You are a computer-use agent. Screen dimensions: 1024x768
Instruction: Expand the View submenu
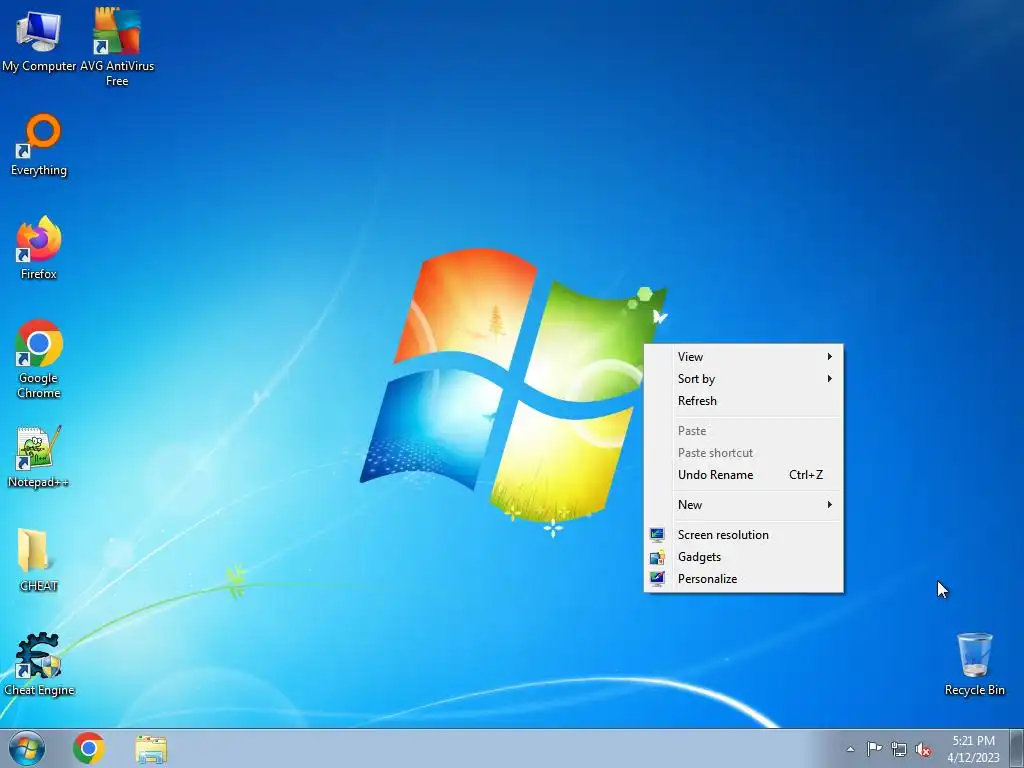pyautogui.click(x=743, y=357)
